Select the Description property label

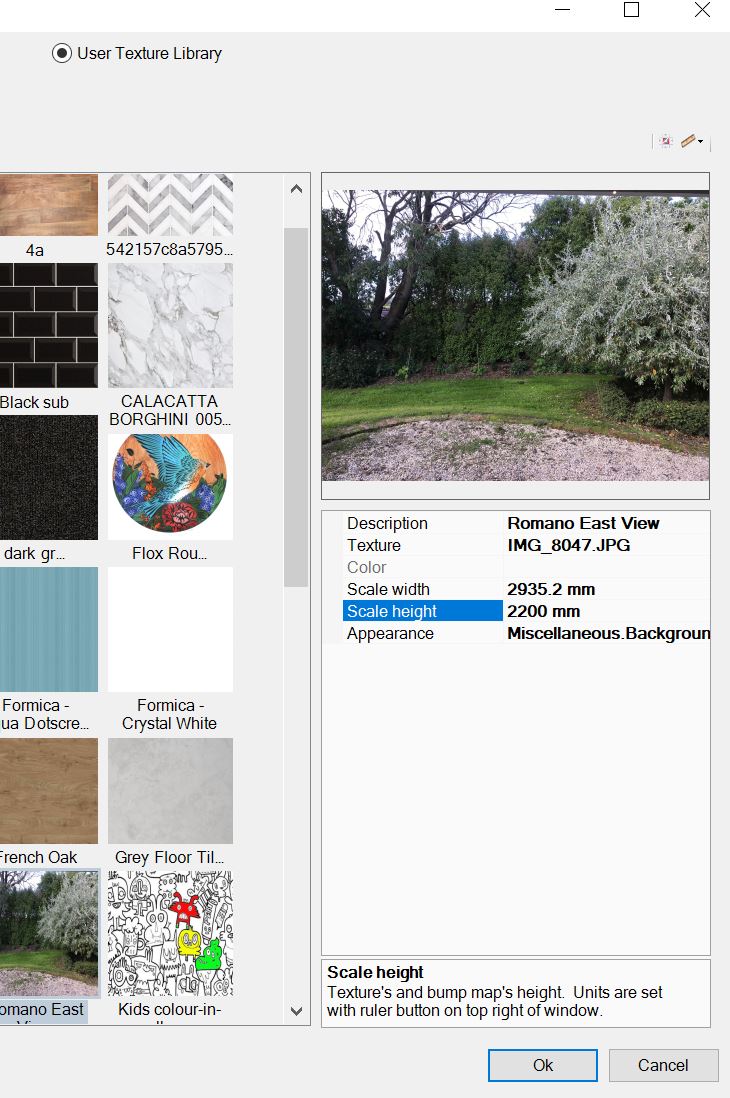tap(387, 523)
